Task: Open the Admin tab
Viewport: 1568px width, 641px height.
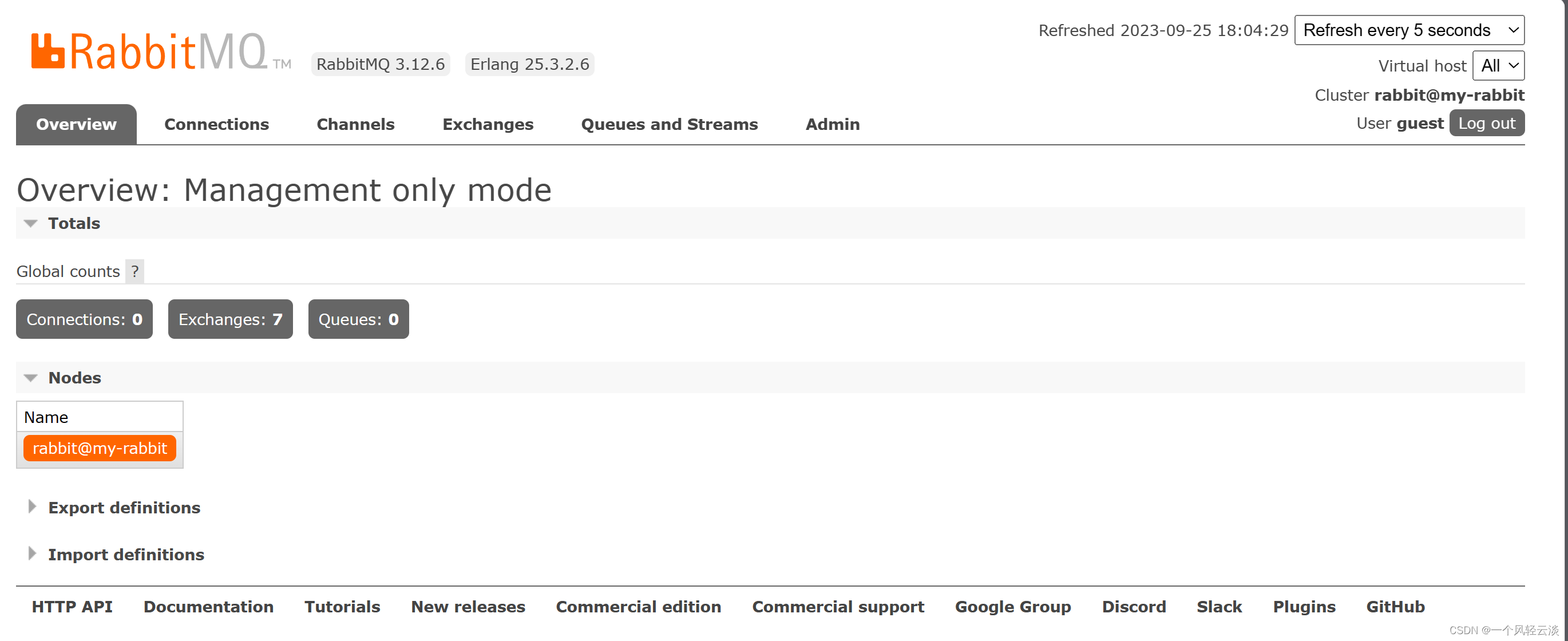Action: pyautogui.click(x=832, y=124)
